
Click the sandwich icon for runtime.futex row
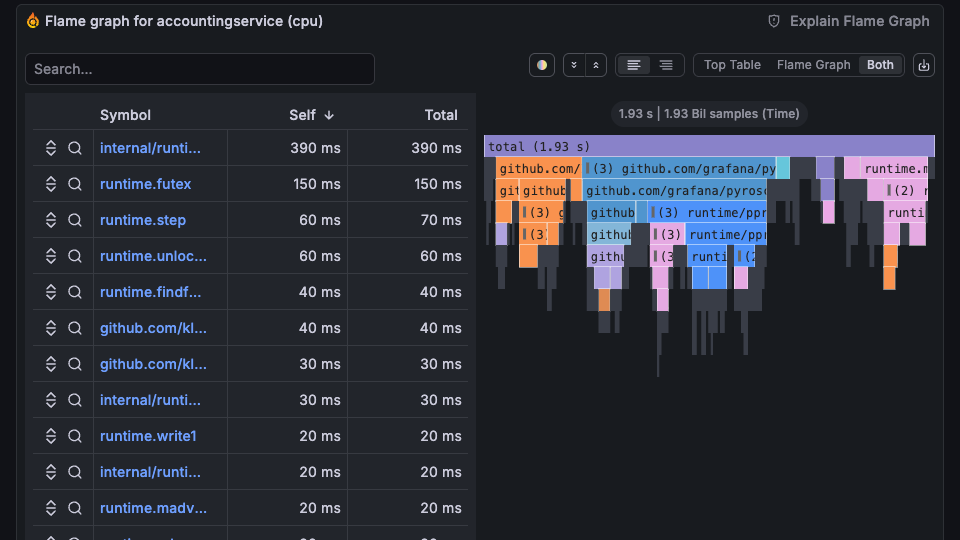point(51,184)
